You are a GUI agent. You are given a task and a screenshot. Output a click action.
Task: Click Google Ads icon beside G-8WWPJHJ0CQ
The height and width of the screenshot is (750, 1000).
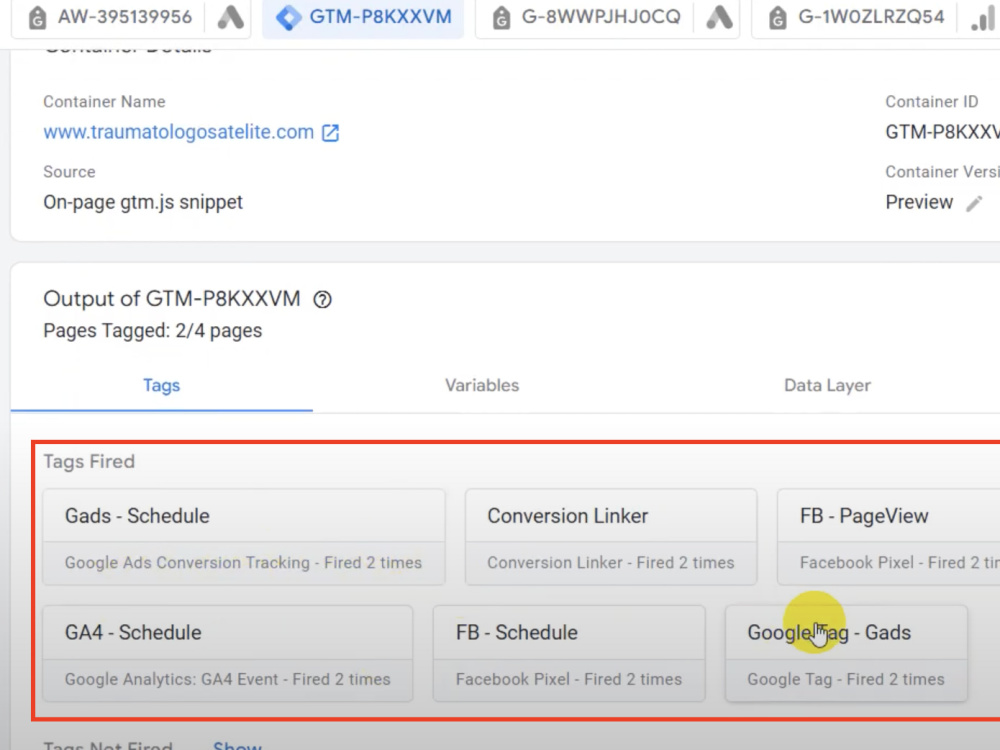(x=719, y=18)
